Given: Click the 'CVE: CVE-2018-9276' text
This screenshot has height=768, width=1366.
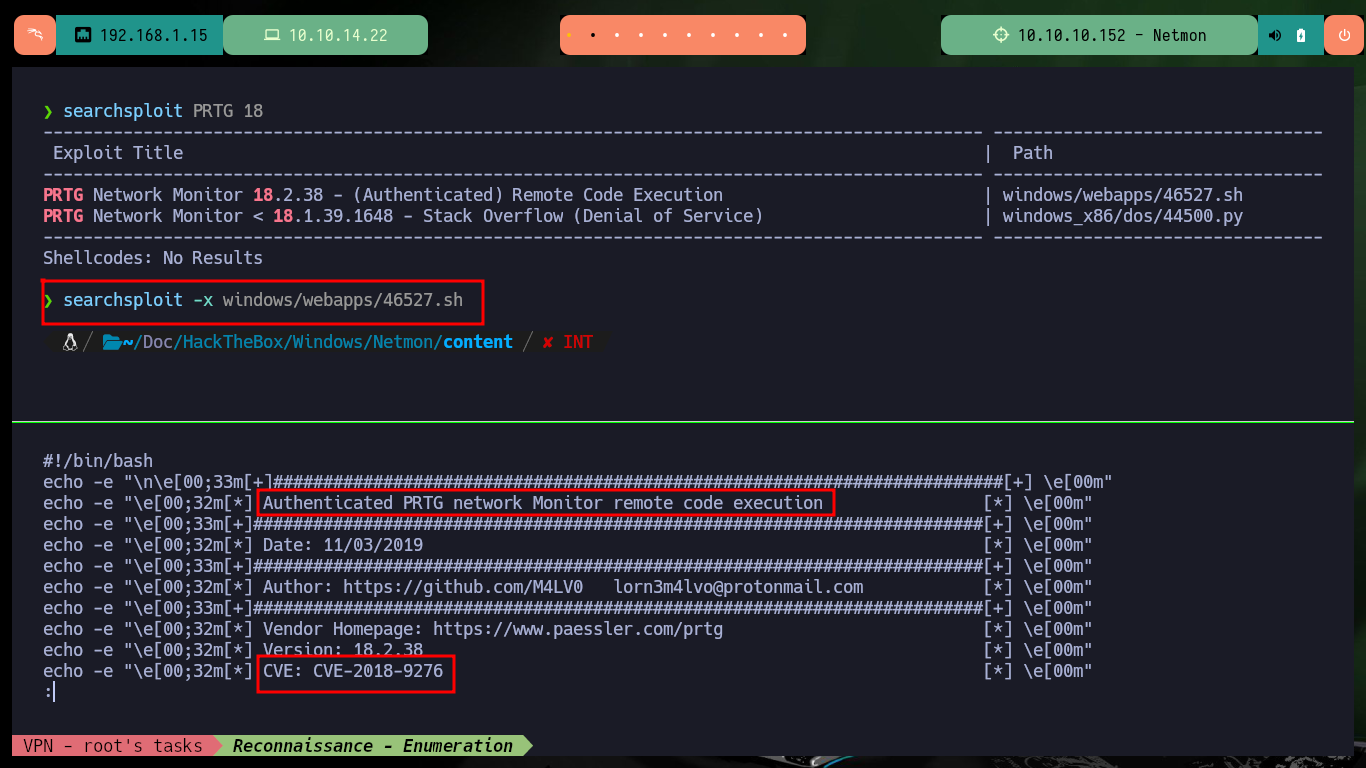Looking at the screenshot, I should point(353,671).
